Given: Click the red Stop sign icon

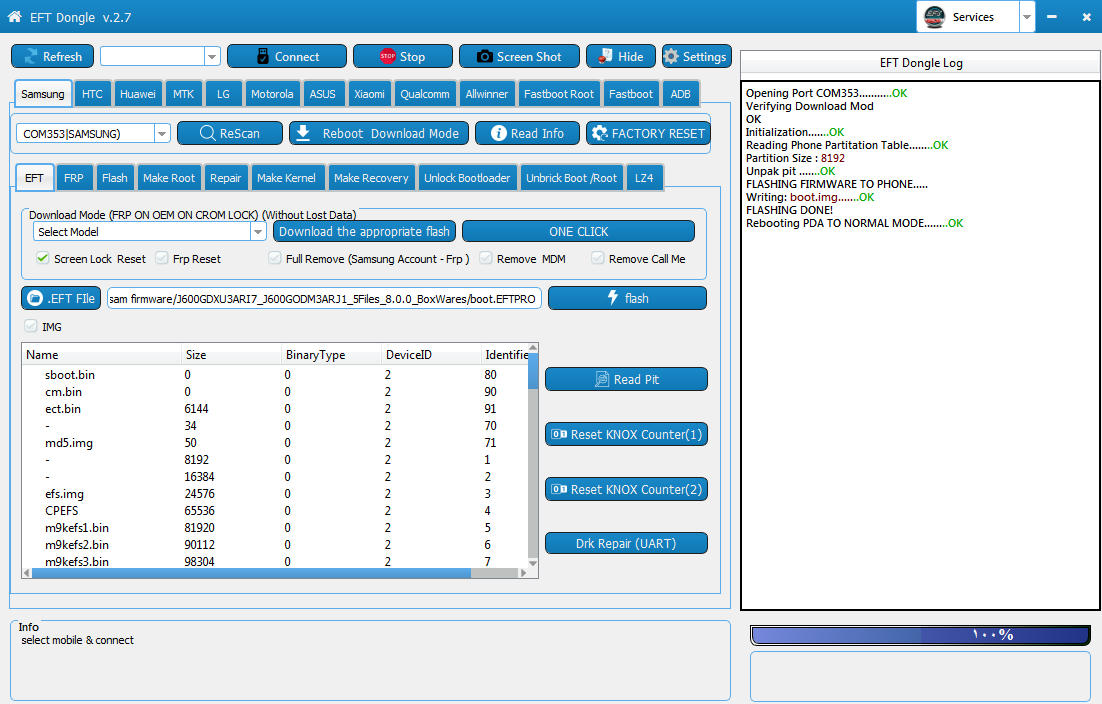Looking at the screenshot, I should point(387,56).
